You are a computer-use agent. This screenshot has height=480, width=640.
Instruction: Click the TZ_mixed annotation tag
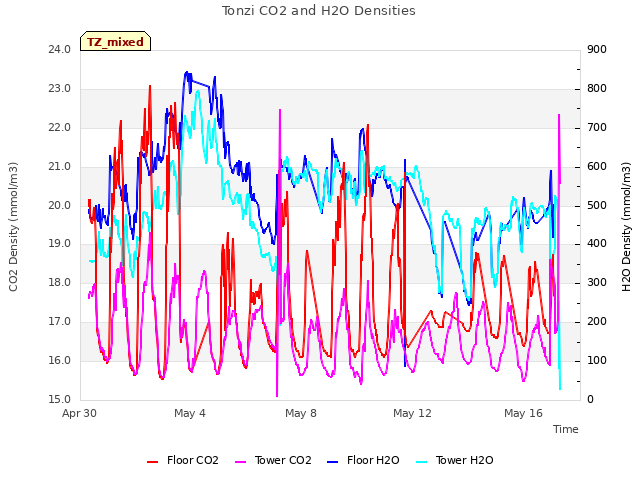116,42
